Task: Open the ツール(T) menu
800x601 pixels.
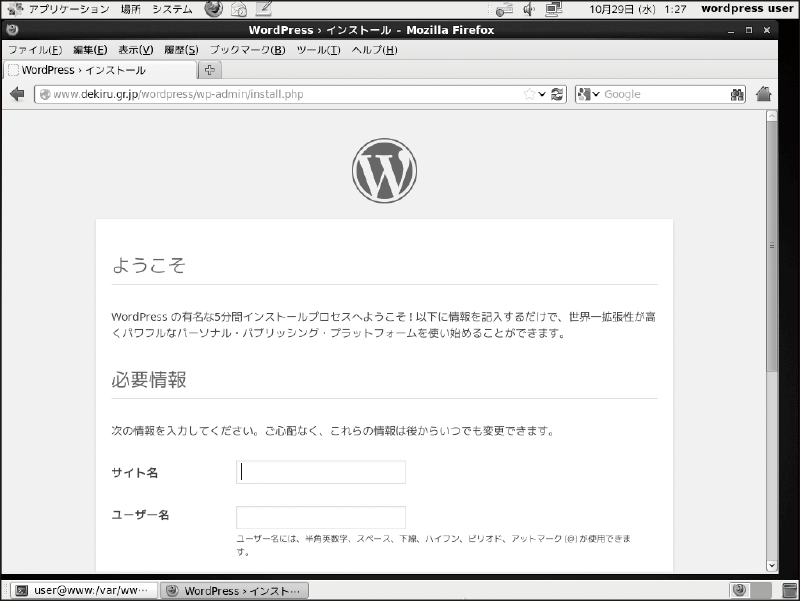Action: click(318, 50)
